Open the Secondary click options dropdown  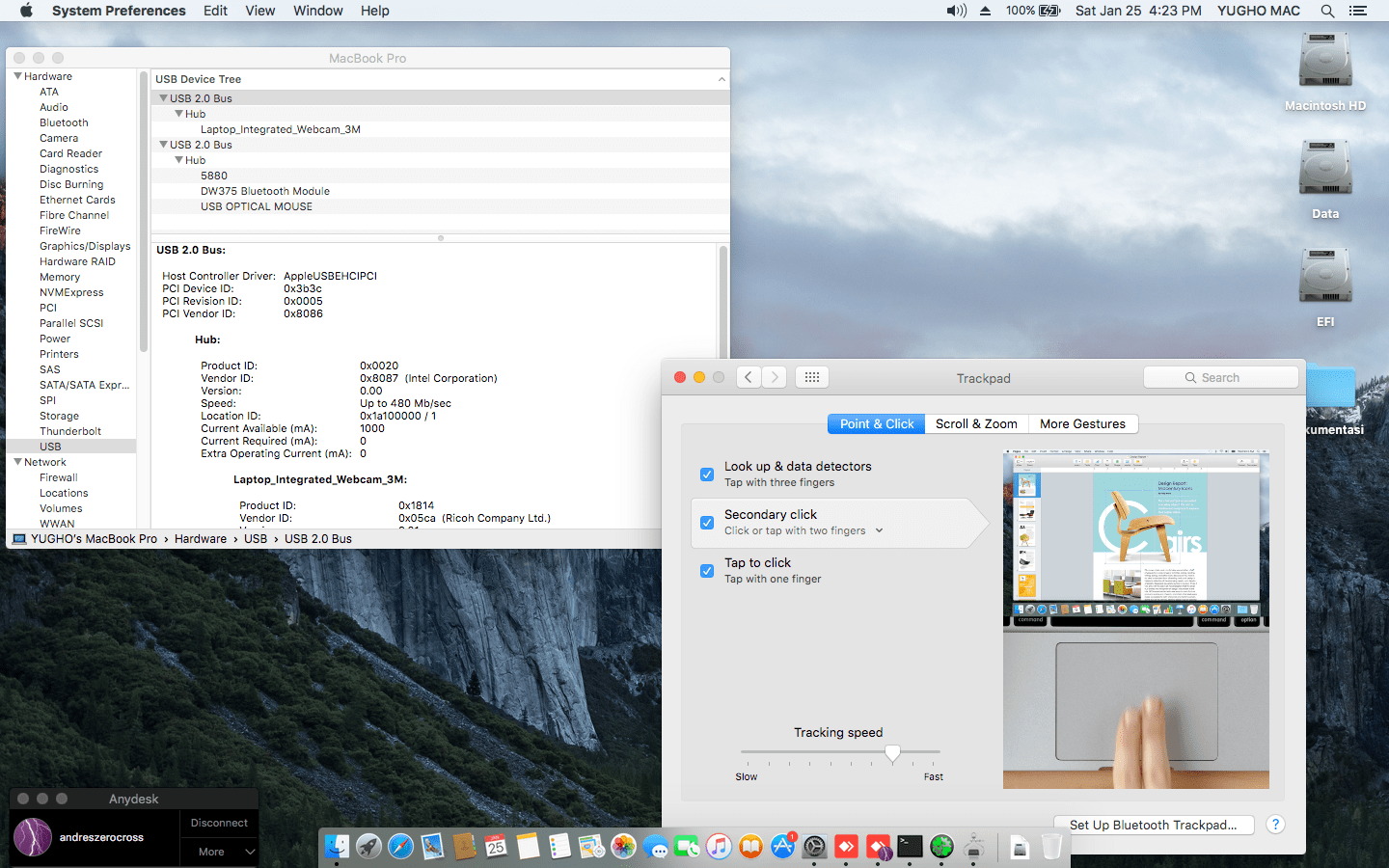coord(879,530)
